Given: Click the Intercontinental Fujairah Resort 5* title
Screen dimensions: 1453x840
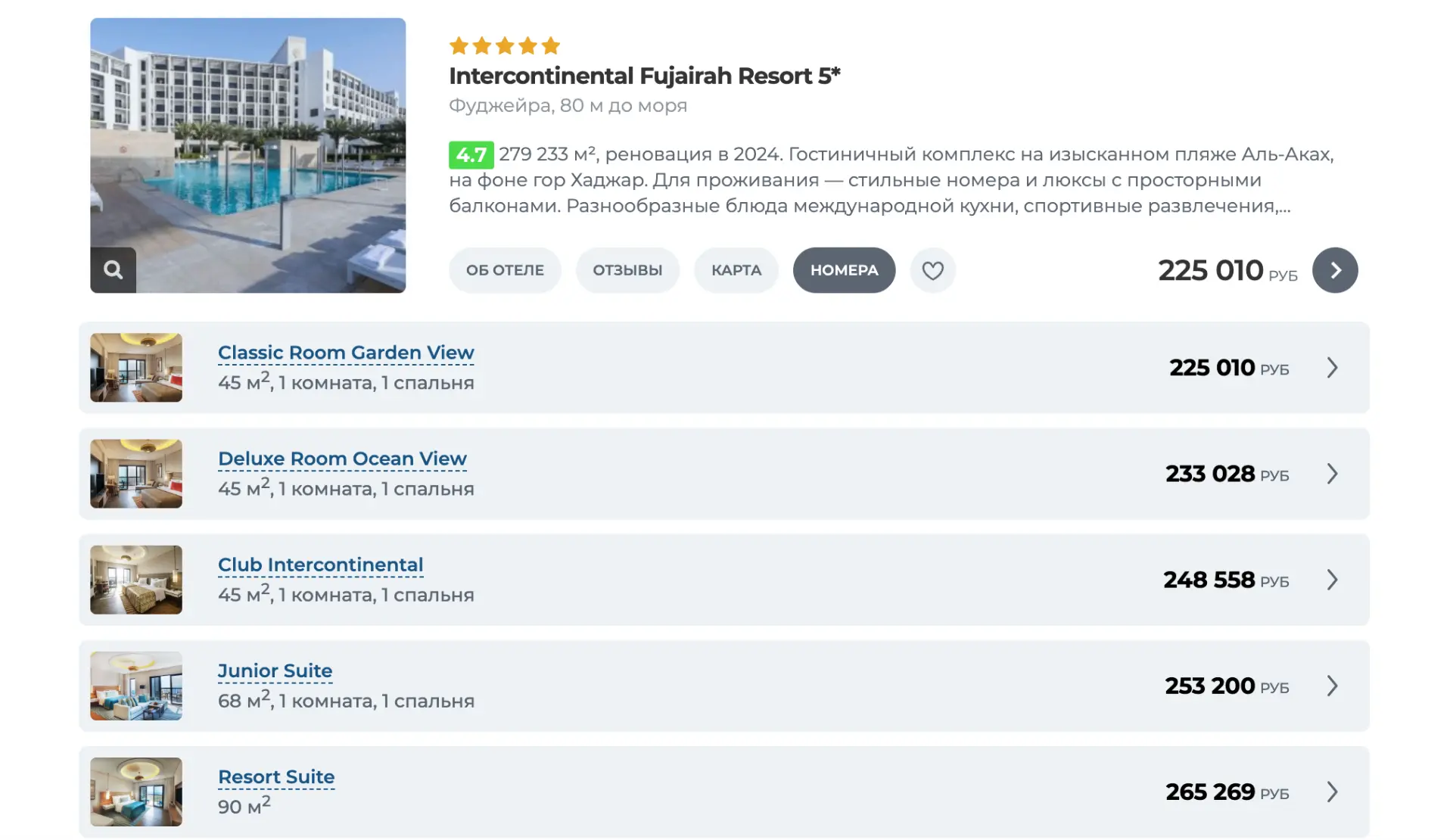Looking at the screenshot, I should pyautogui.click(x=644, y=76).
